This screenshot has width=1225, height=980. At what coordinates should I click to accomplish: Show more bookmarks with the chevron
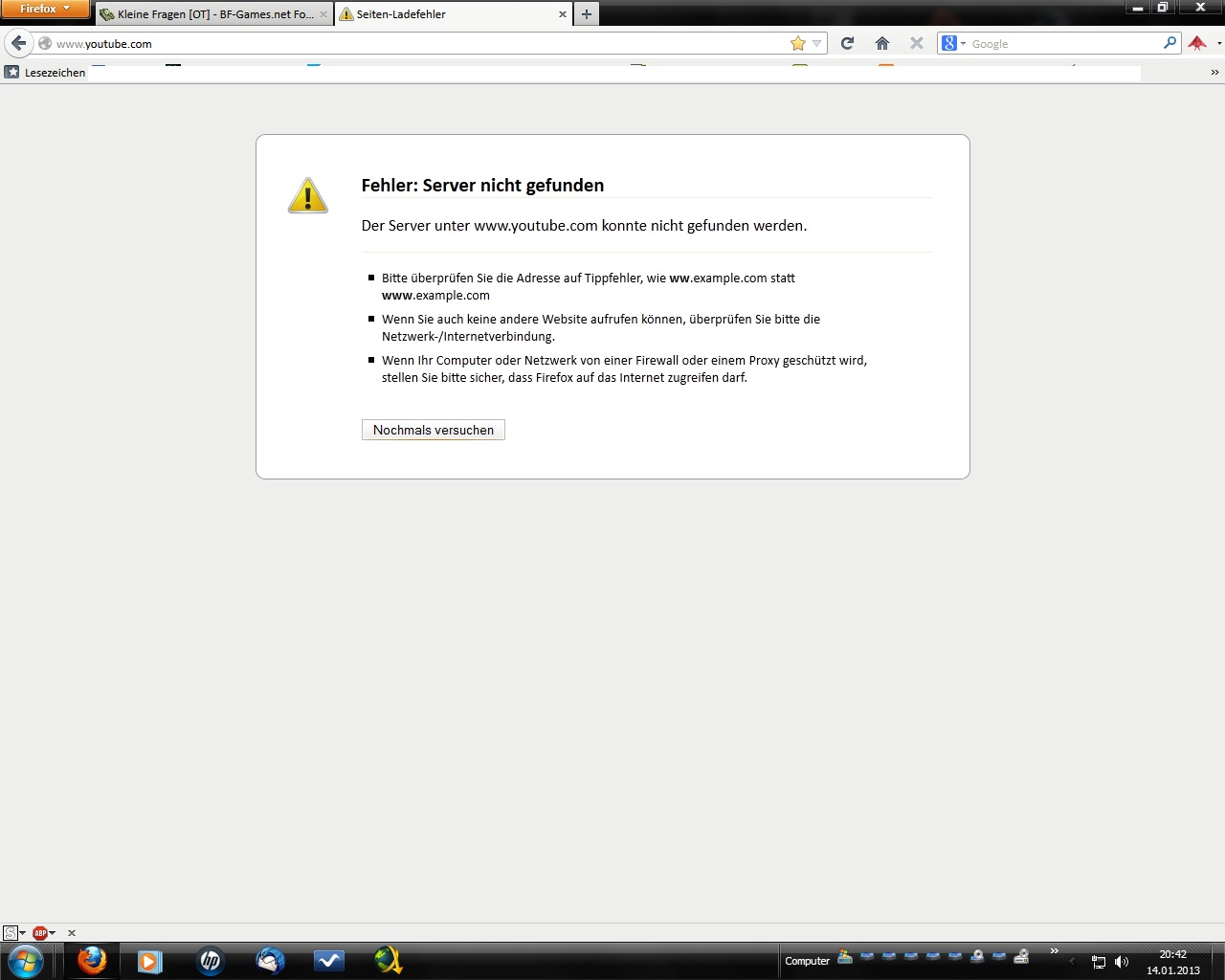pyautogui.click(x=1214, y=72)
